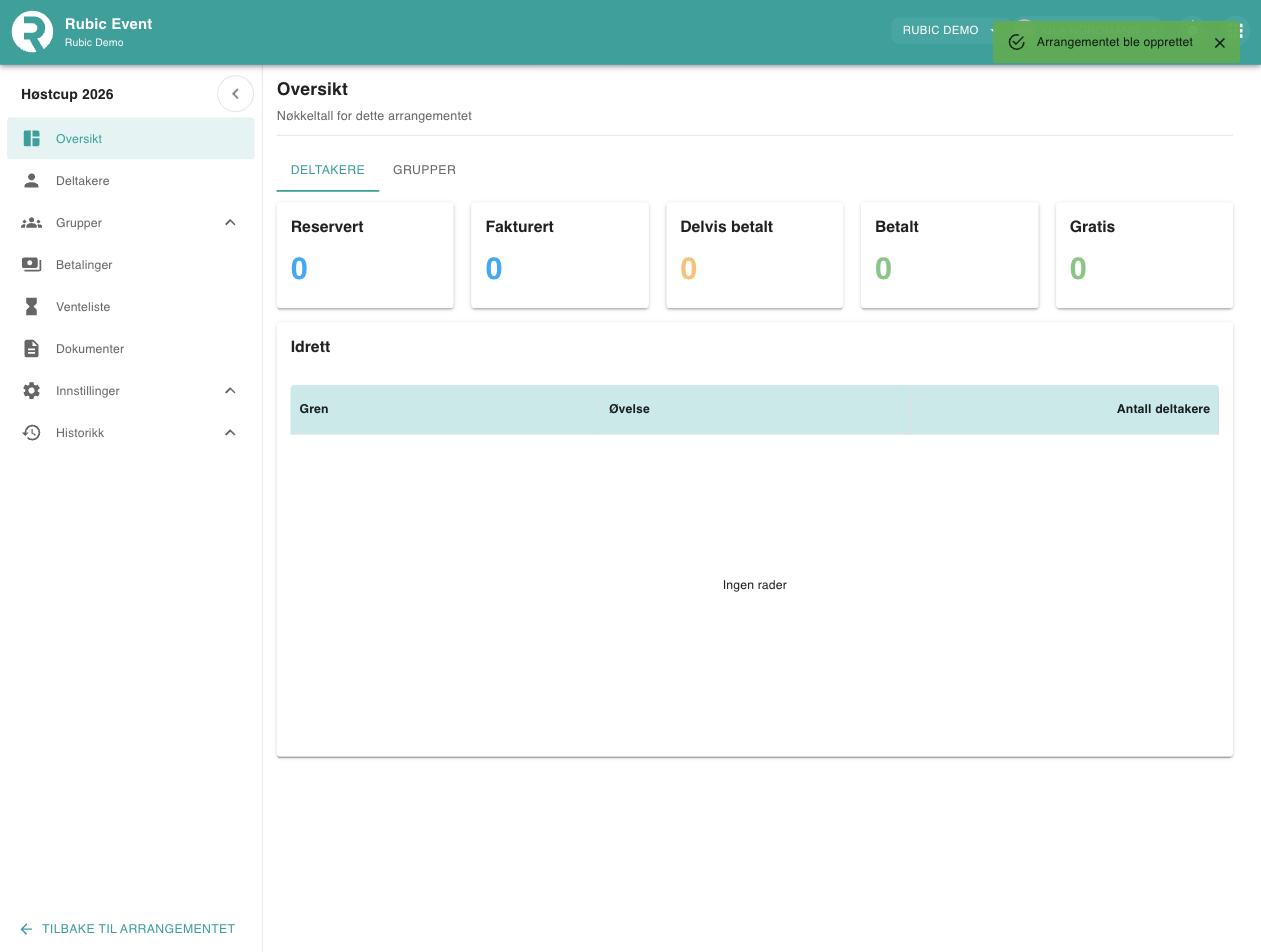This screenshot has width=1261, height=952.
Task: Open Venteliste via its hourglass icon
Action: pos(32,307)
